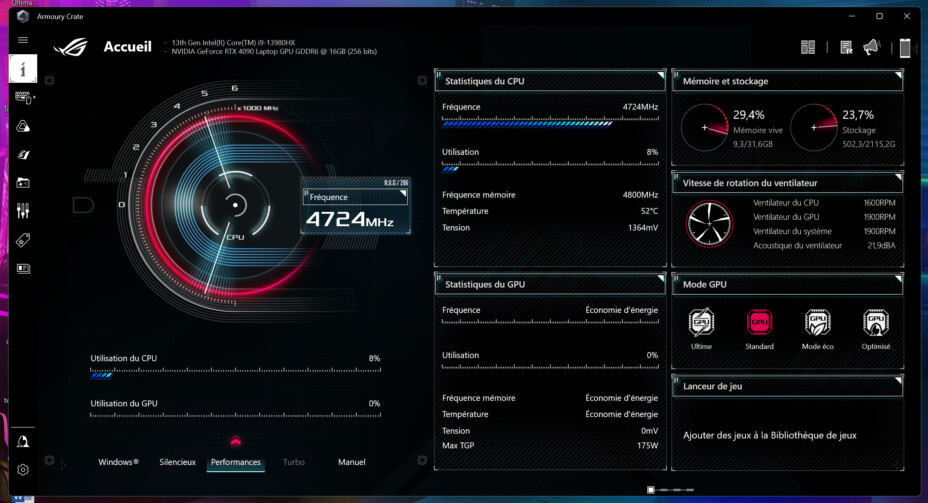928x503 pixels.
Task: Click the Accueil page title
Action: coord(127,47)
